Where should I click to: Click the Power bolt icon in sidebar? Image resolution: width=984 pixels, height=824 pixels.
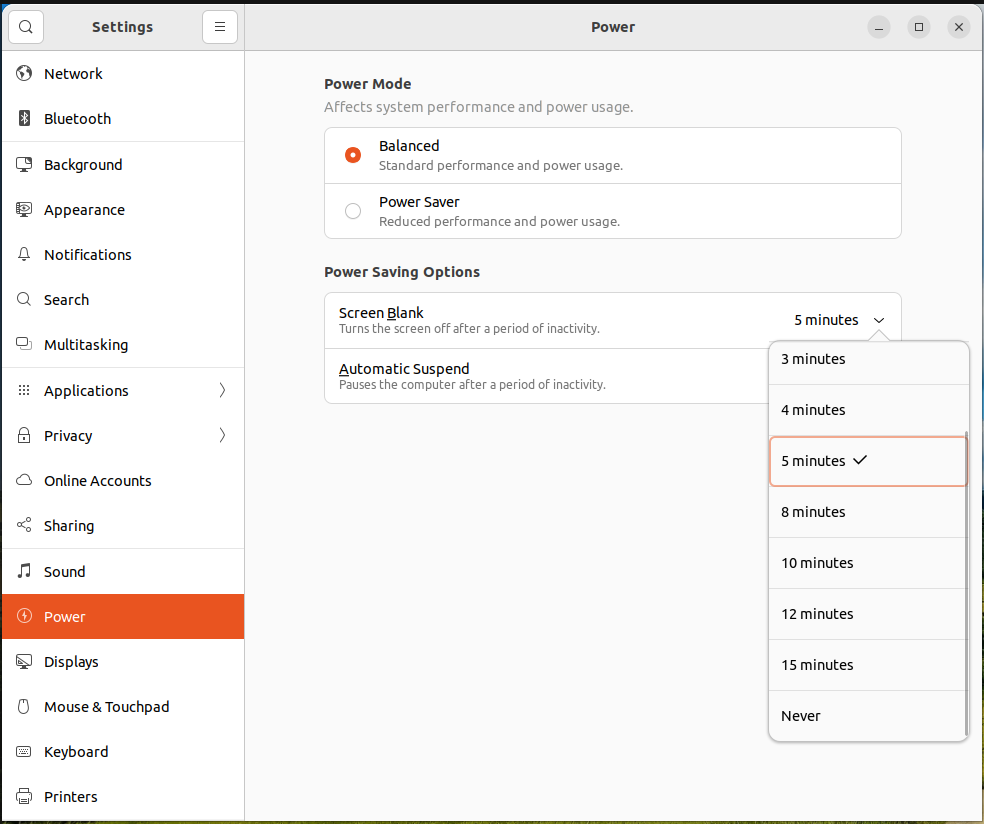pos(24,616)
